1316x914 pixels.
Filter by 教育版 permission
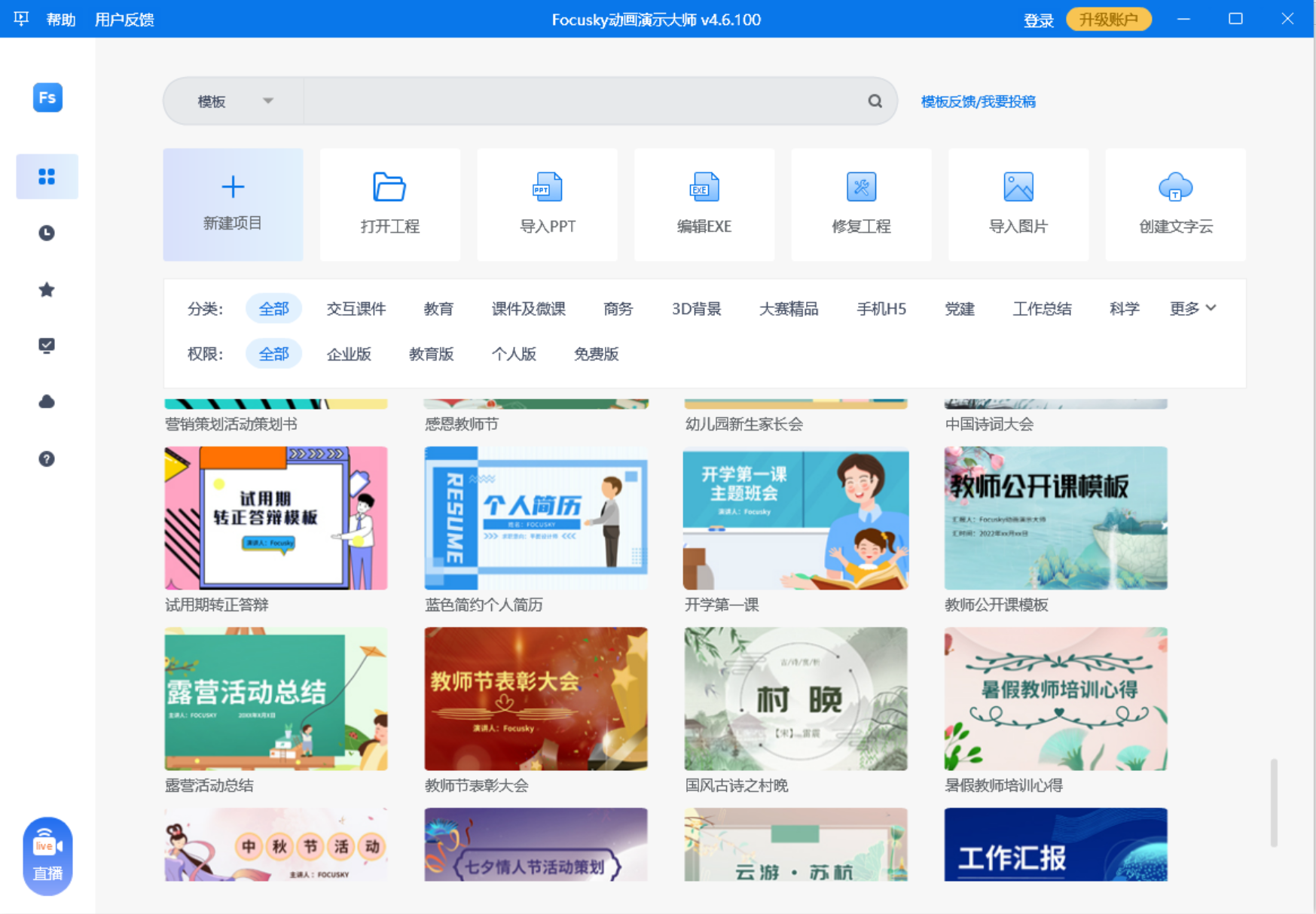(x=431, y=354)
